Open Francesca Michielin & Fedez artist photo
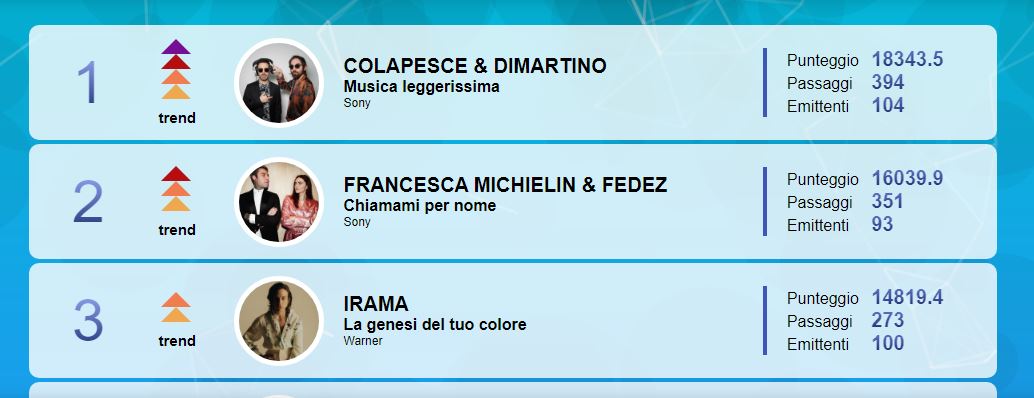Screen dimensions: 1034x398 point(279,202)
